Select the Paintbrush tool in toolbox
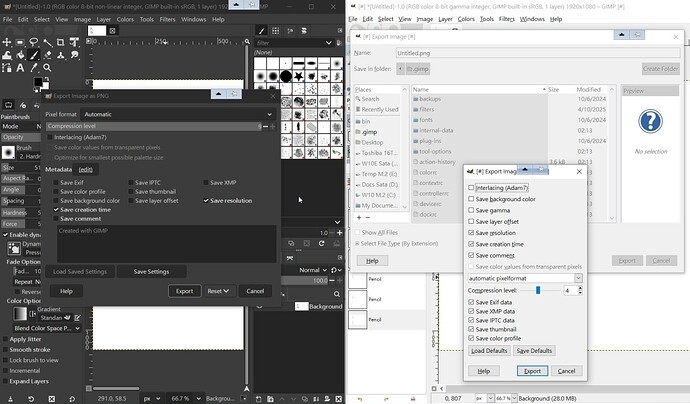 [33, 55]
